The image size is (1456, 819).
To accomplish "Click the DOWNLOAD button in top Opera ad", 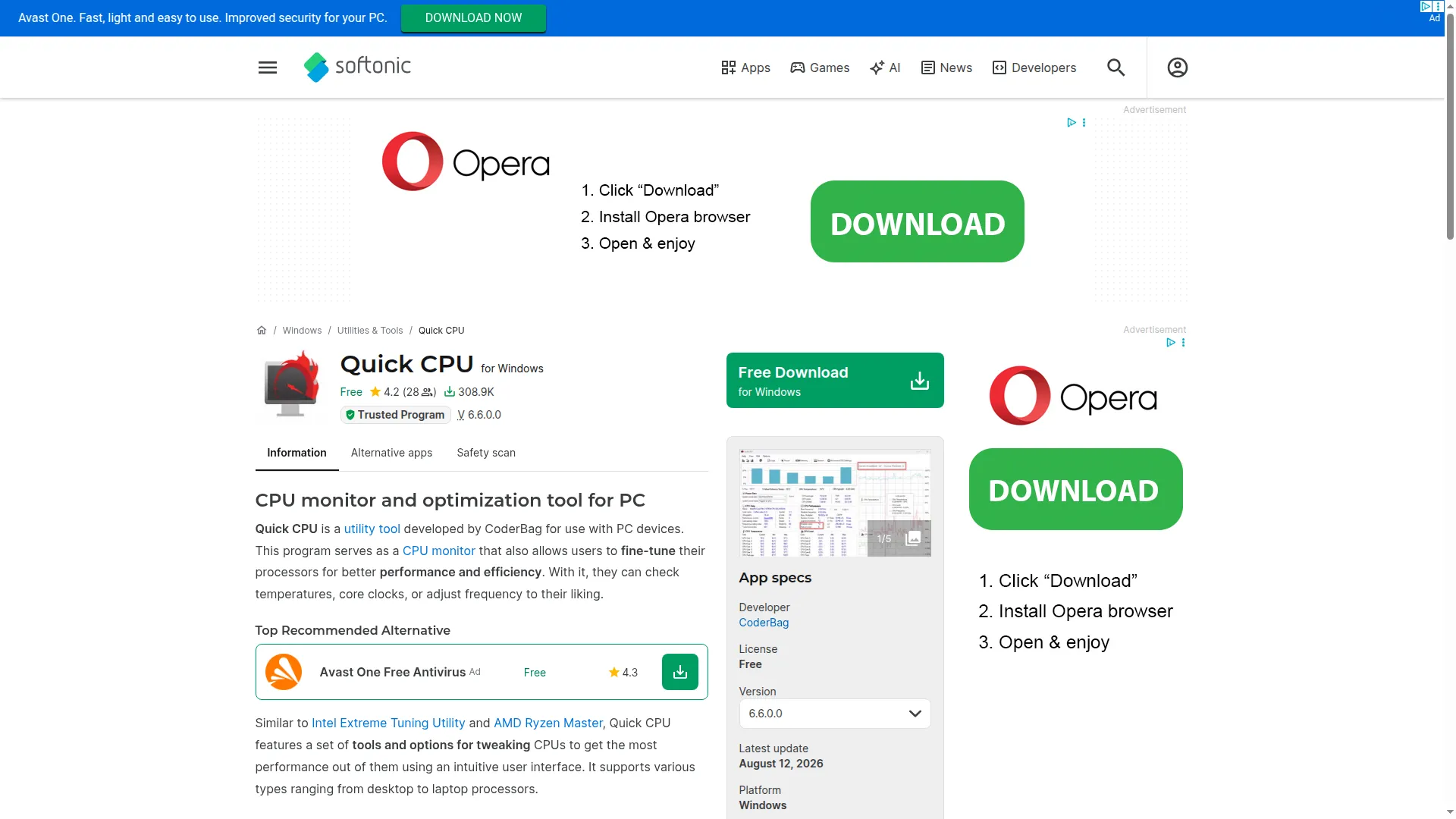I will coord(918,221).
